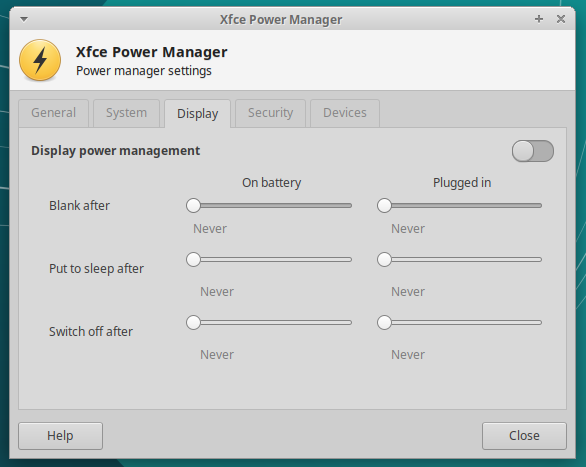The width and height of the screenshot is (586, 467).
Task: Close the Xfce Power Manager window
Action: [x=561, y=19]
